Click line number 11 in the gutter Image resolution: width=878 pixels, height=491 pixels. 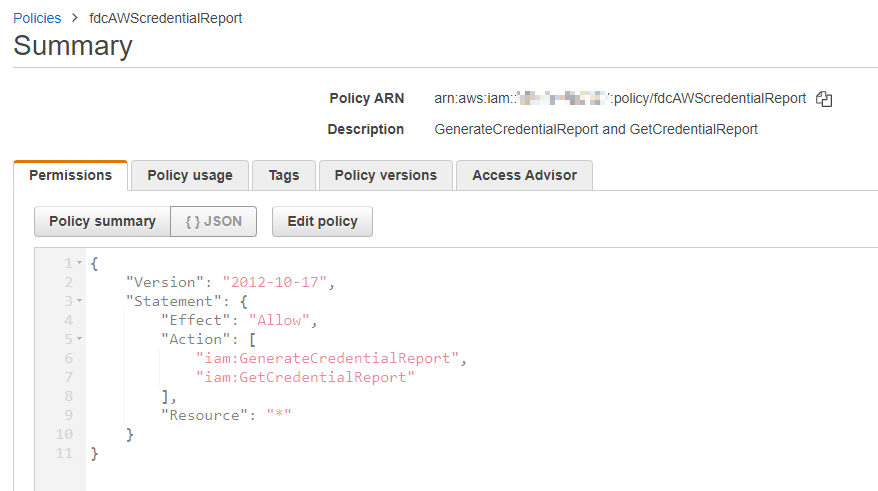click(64, 453)
